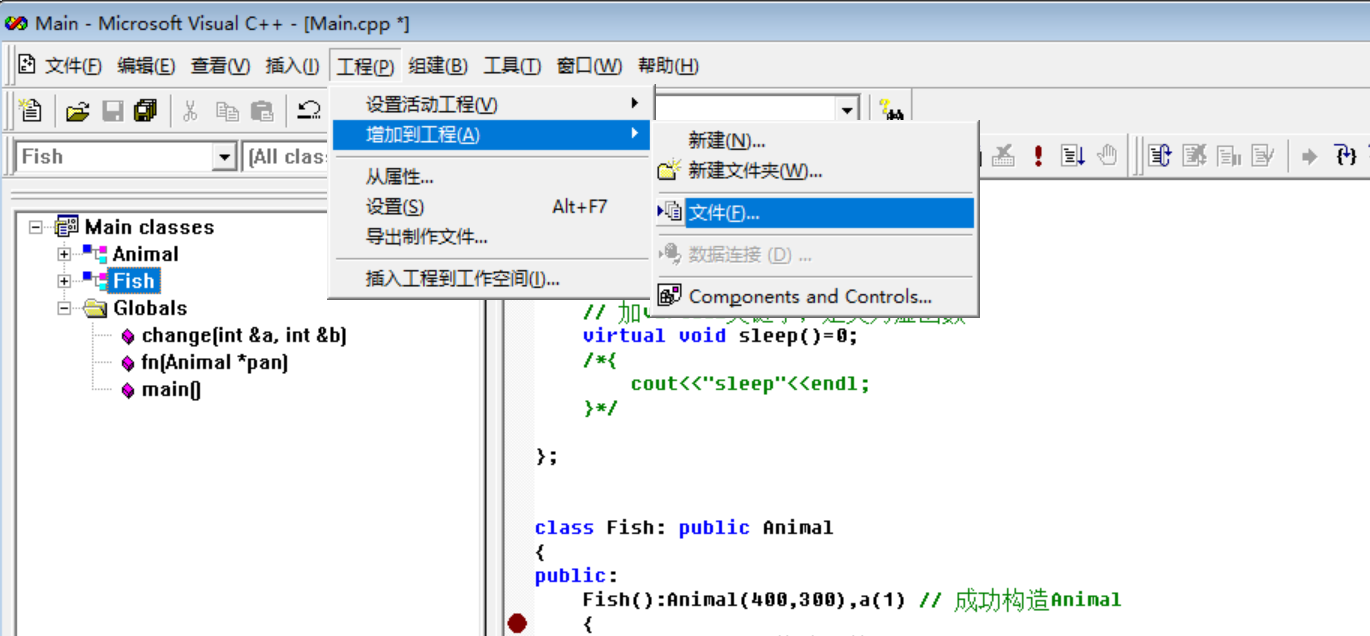This screenshot has width=1370, height=636.
Task: Expand 设置活动工程(V) submenu
Action: click(x=490, y=104)
